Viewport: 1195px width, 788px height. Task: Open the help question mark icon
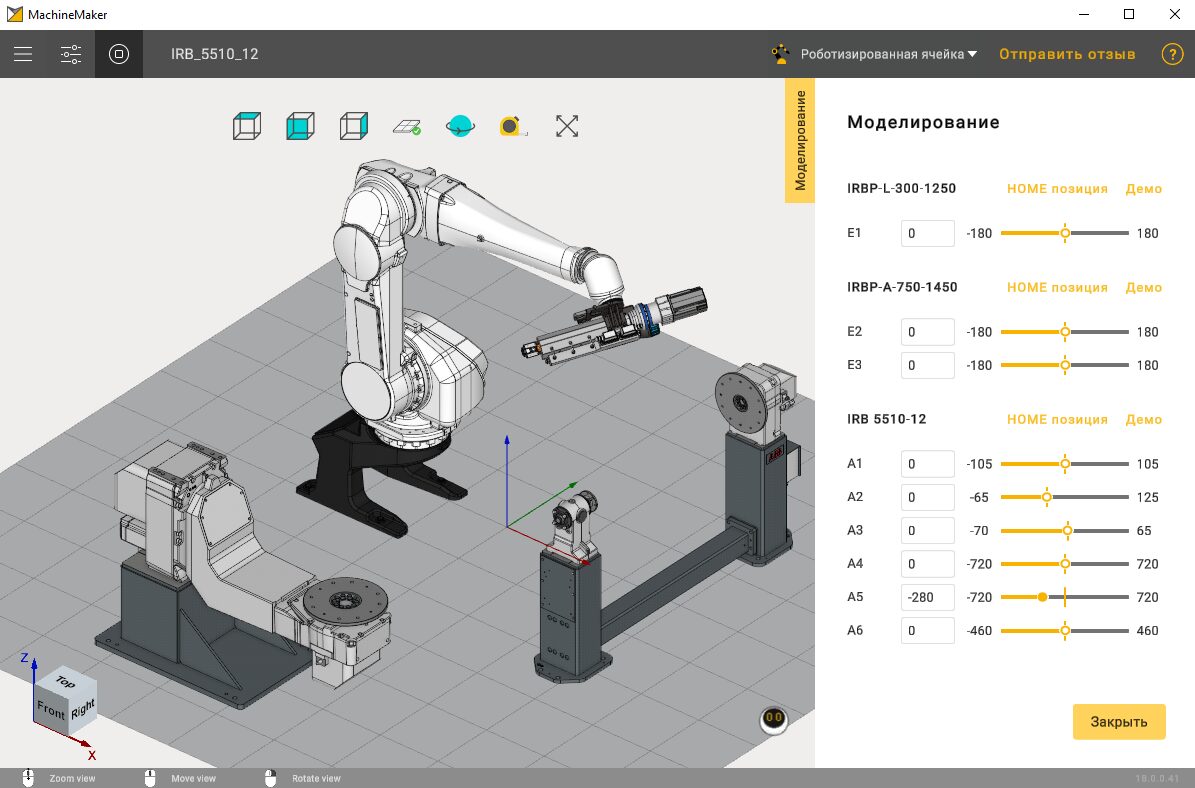click(x=1172, y=54)
